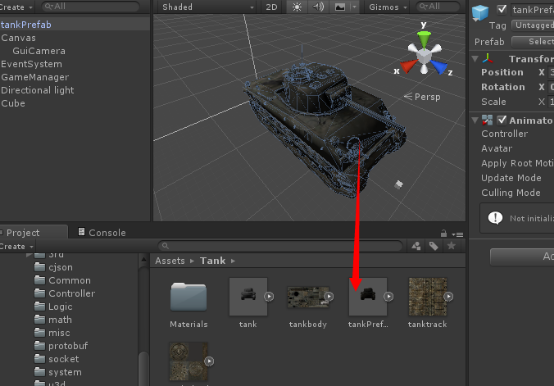The height and width of the screenshot is (386, 554).
Task: Toggle tankPrefab active checkbox in Inspector
Action: tap(502, 9)
